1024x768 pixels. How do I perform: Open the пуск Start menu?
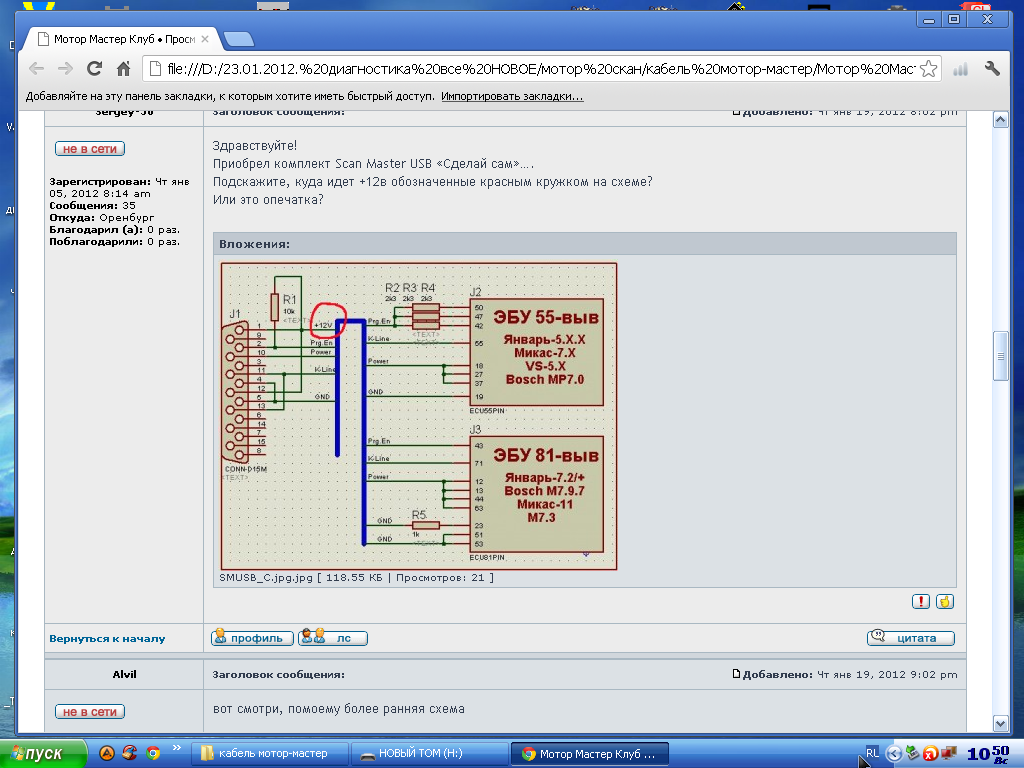coord(42,754)
